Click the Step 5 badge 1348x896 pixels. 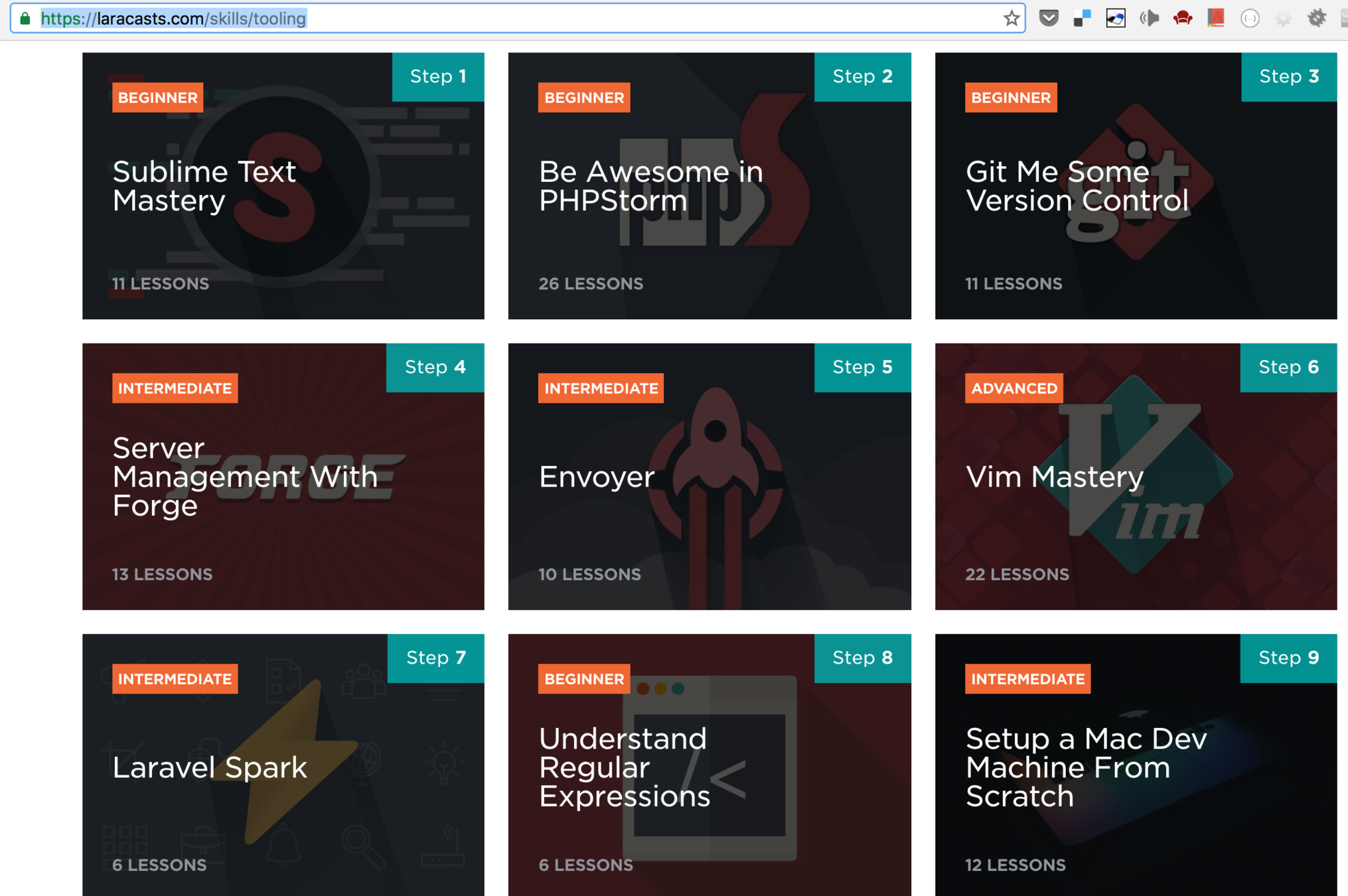click(x=862, y=367)
